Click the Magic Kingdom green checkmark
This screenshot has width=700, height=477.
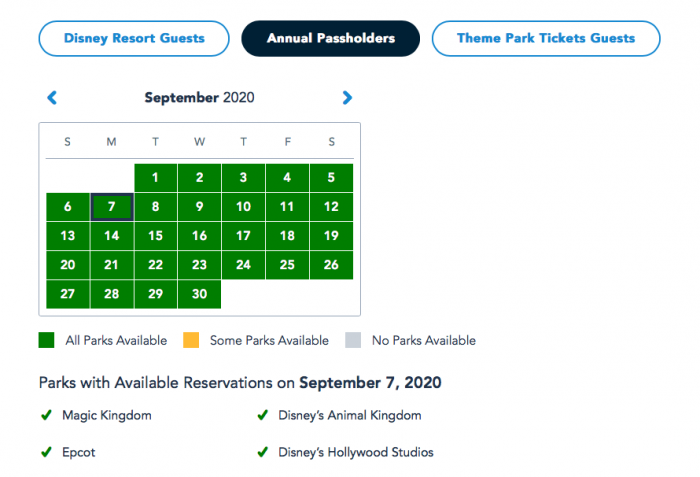(46, 415)
